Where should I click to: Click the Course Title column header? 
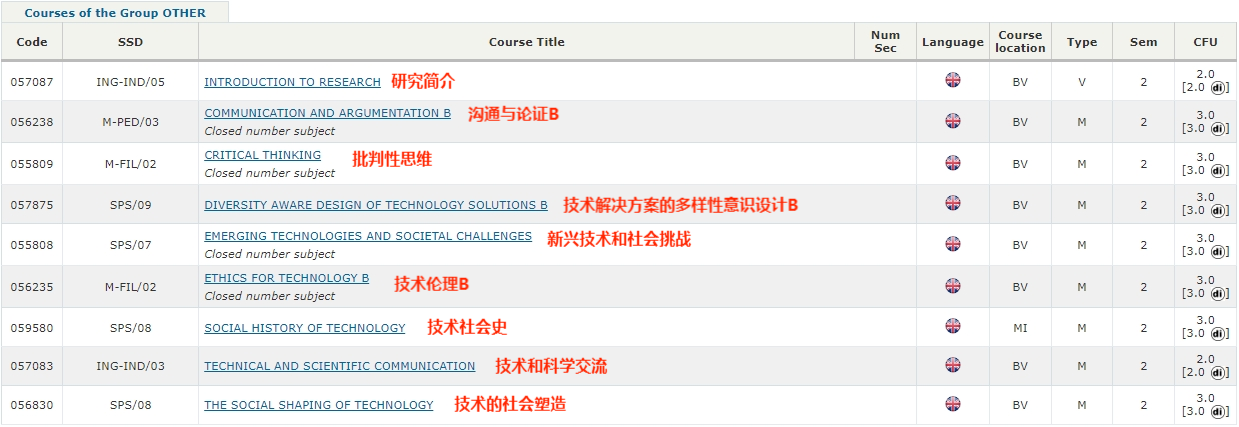click(x=527, y=42)
